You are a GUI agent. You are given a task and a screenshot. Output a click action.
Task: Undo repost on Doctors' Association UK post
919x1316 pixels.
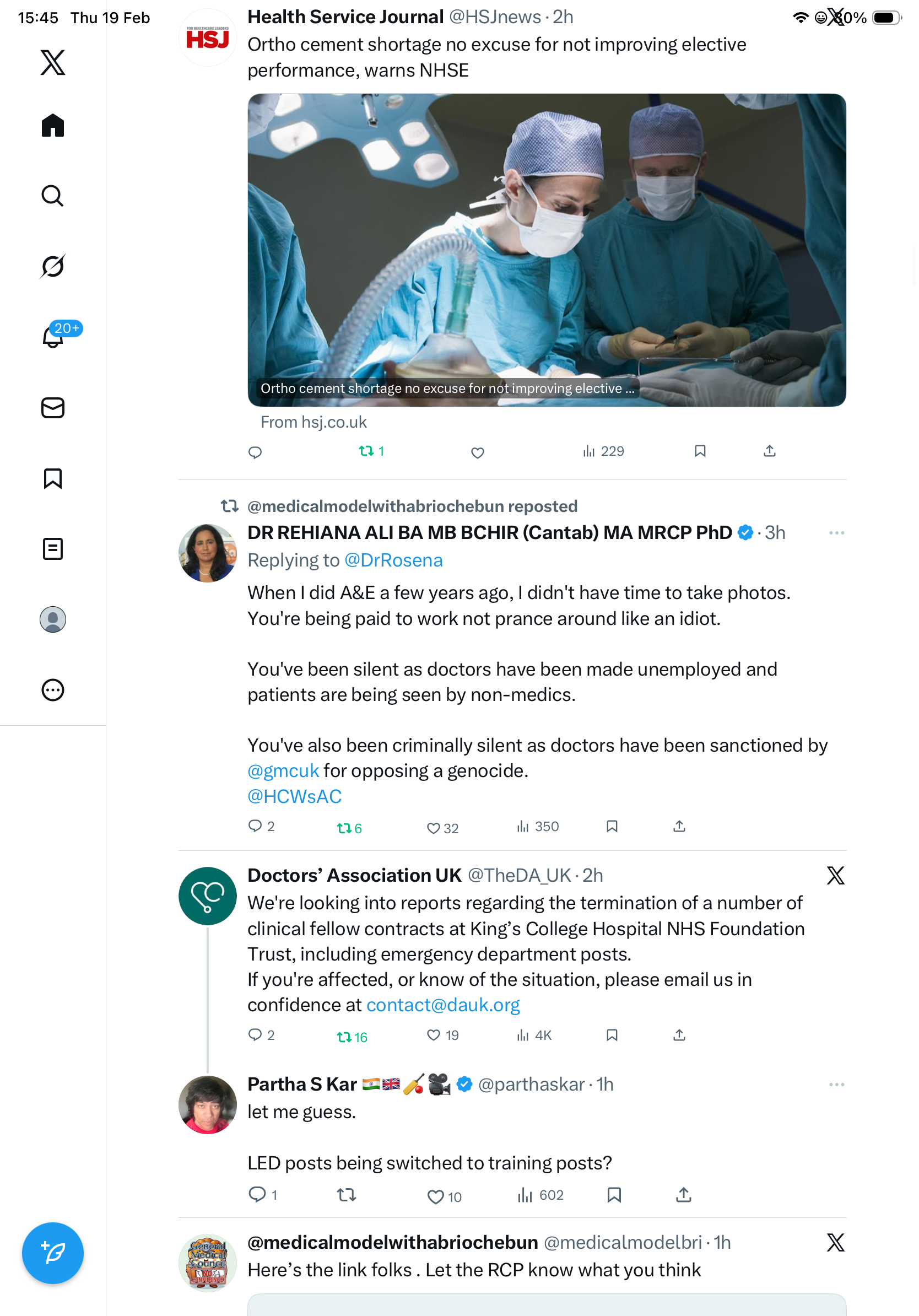[352, 1037]
